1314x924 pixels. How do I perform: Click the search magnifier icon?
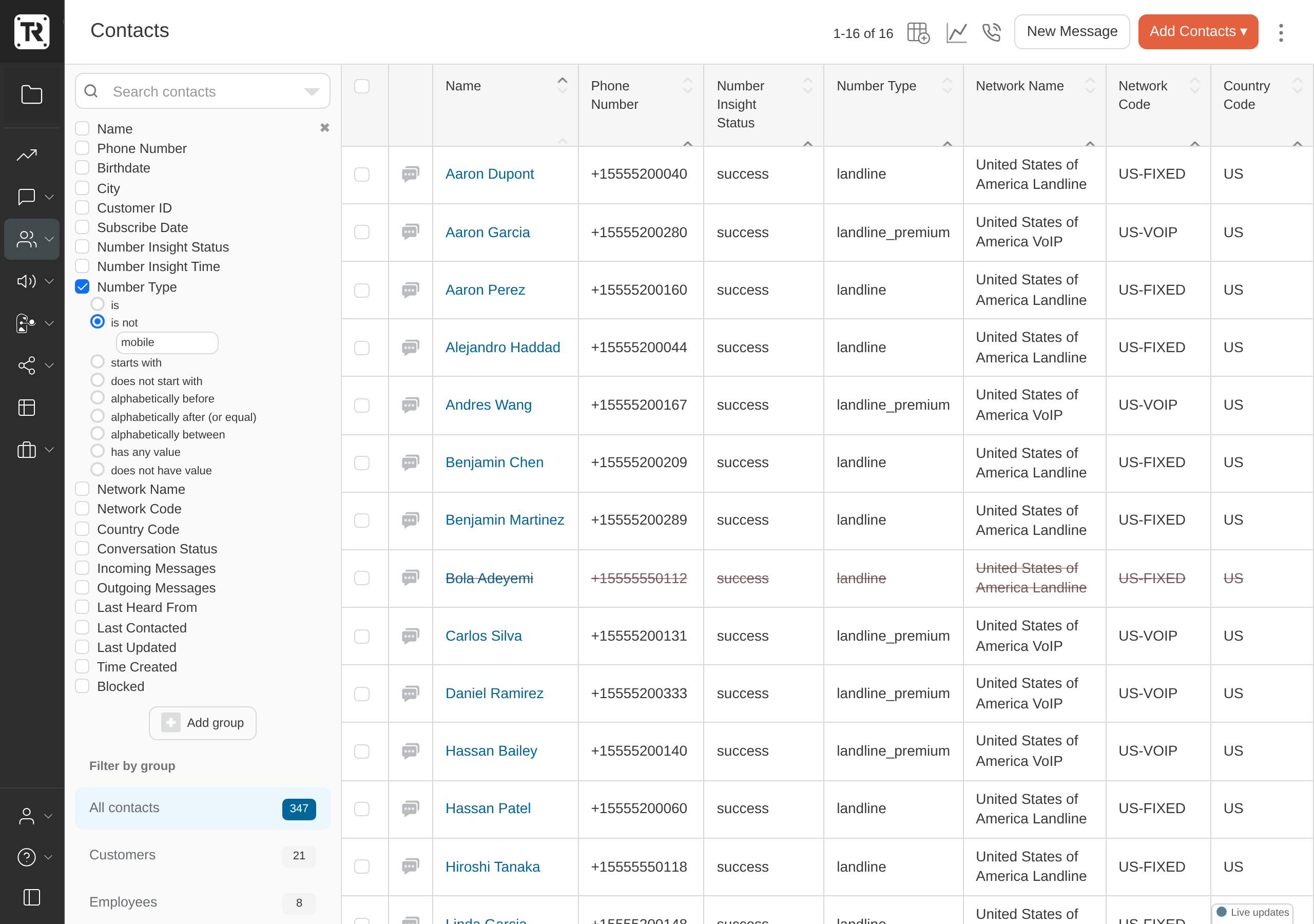click(91, 91)
